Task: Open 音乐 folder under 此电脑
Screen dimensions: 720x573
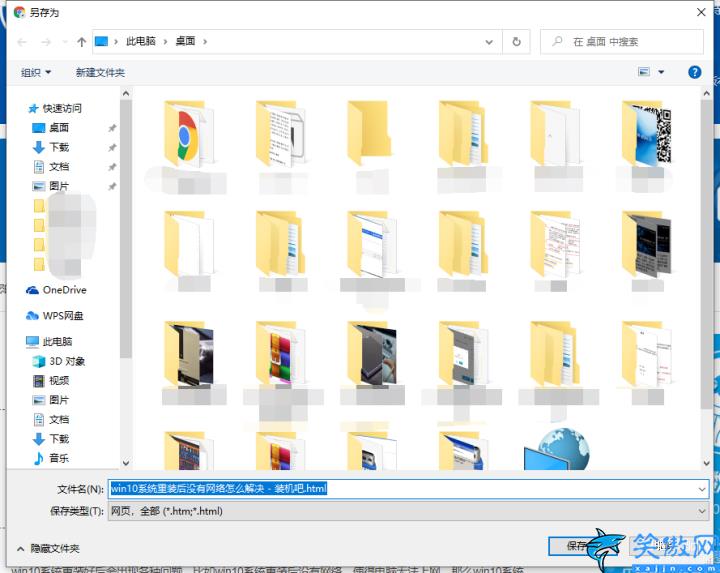Action: point(51,458)
